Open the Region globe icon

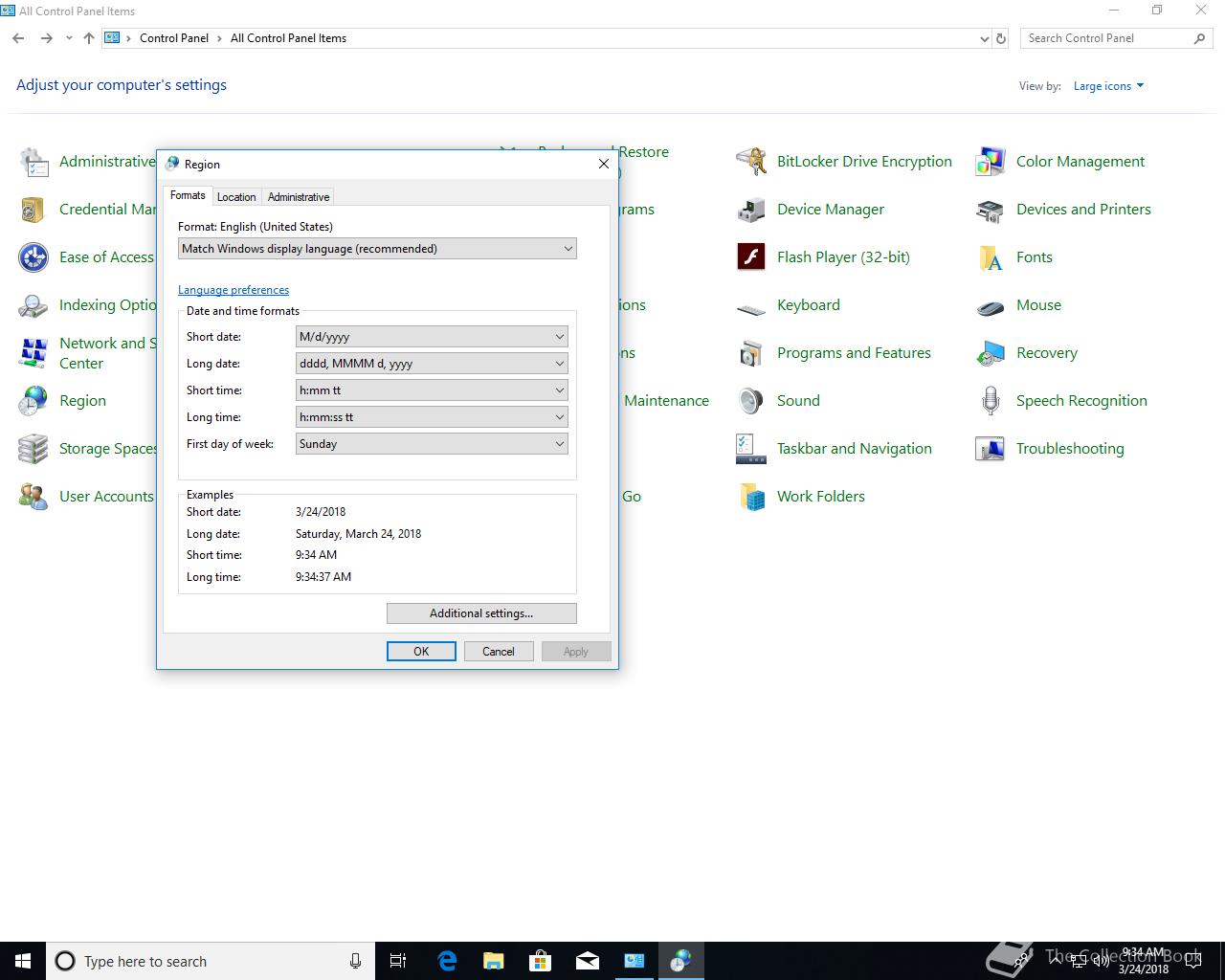pos(33,401)
